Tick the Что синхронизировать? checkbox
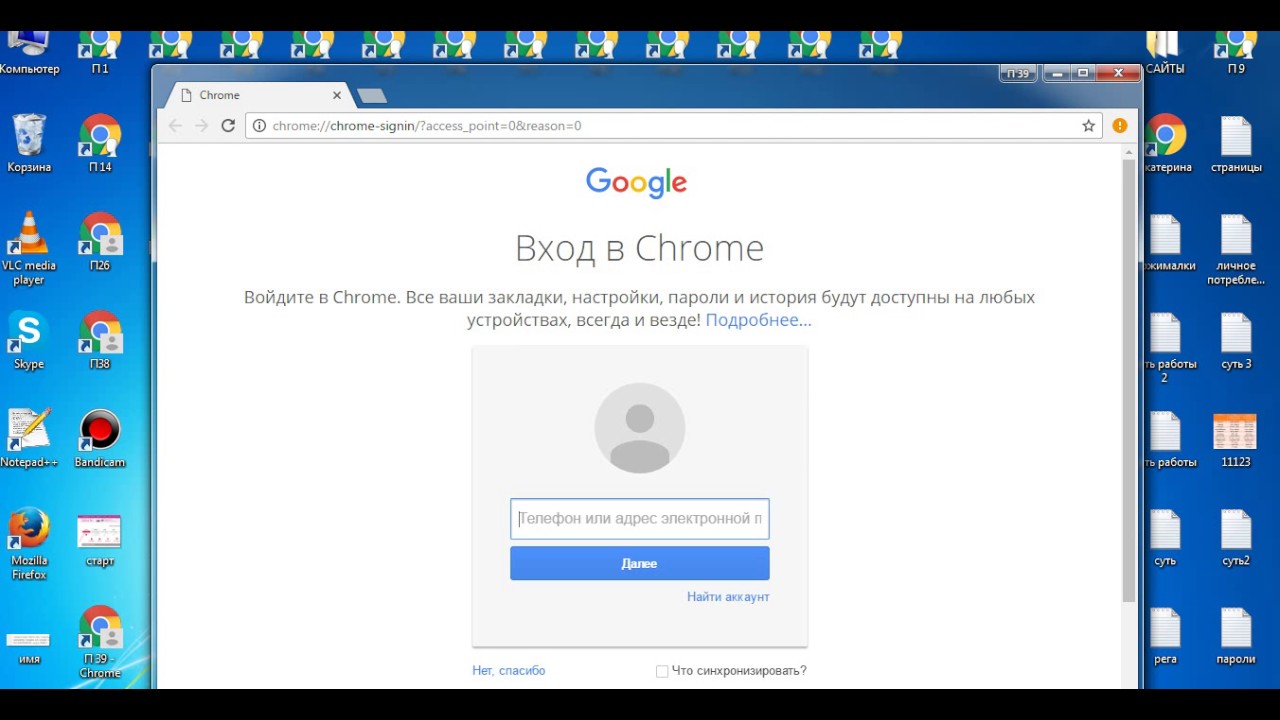The height and width of the screenshot is (720, 1280). coord(662,671)
